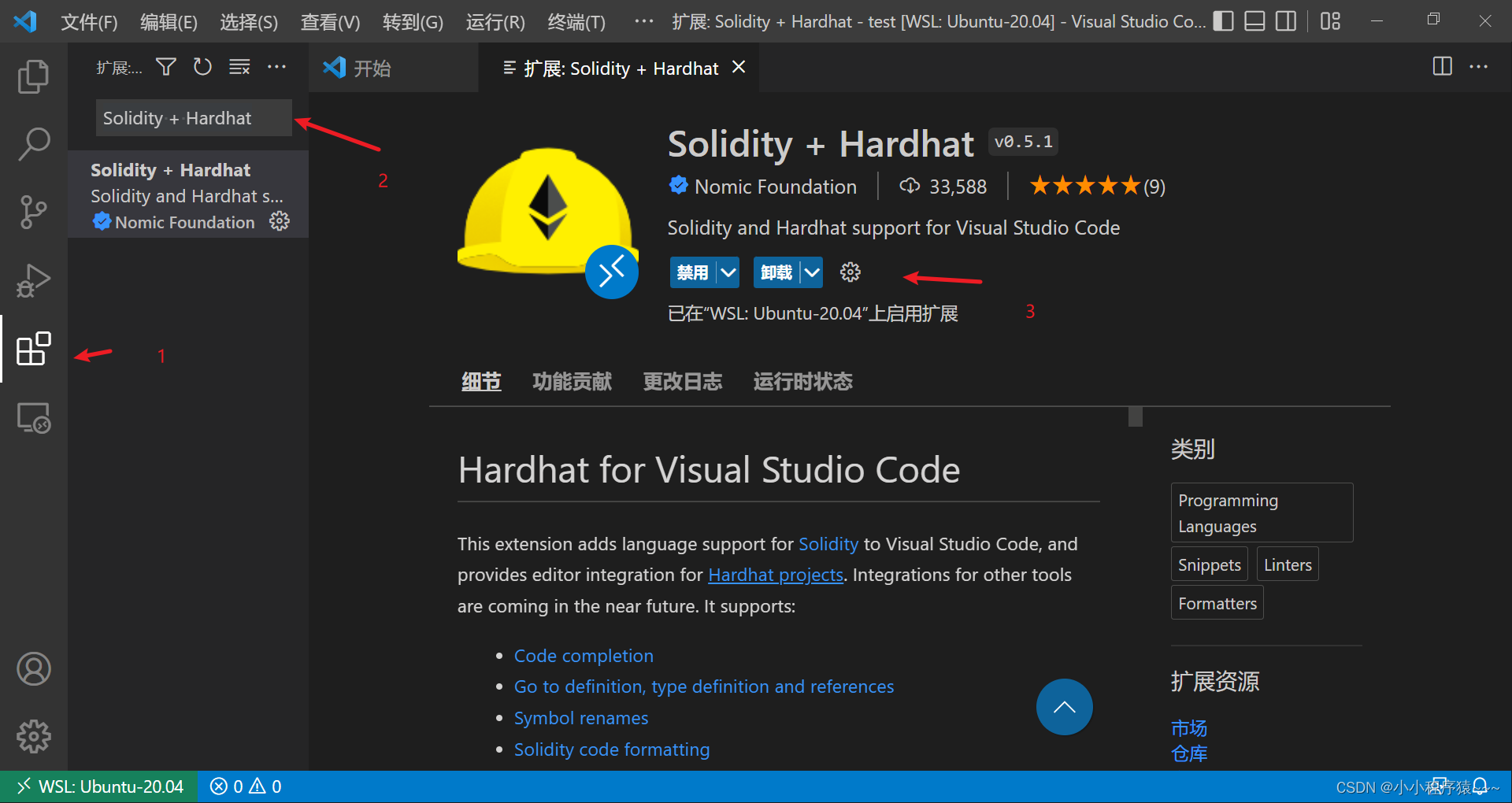1512x803 pixels.
Task: Click scroll to top round button
Action: point(1064,707)
